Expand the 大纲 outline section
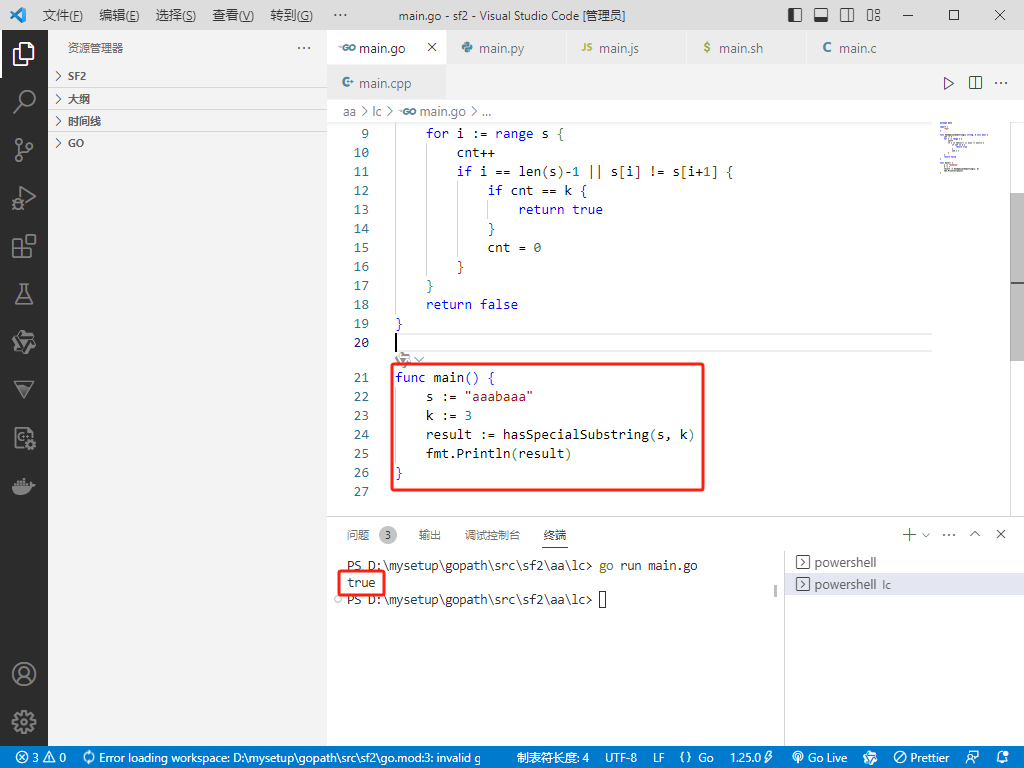Image resolution: width=1024 pixels, height=768 pixels. (x=187, y=99)
